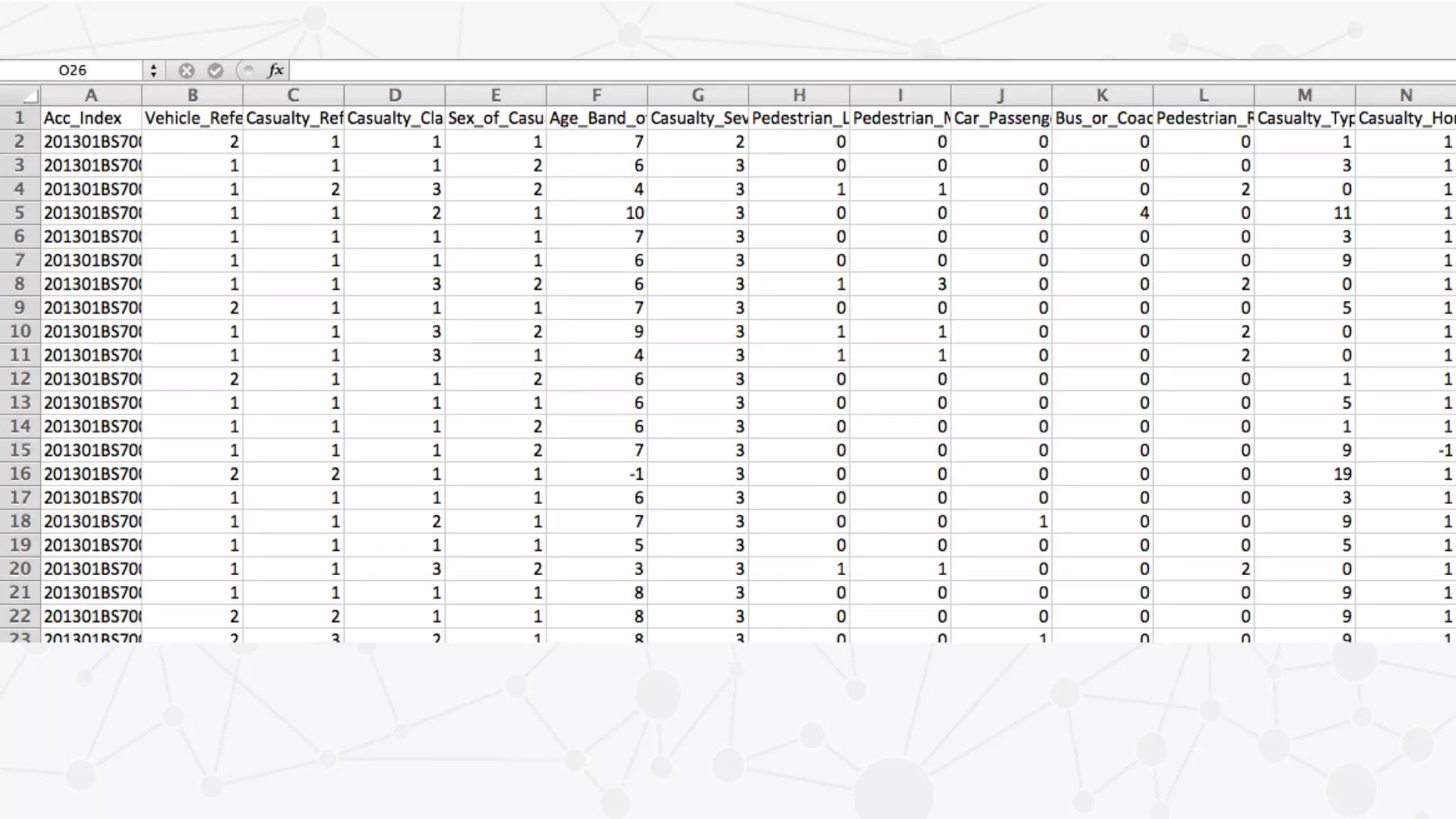
Task: Select row 16 header
Action: 20,473
